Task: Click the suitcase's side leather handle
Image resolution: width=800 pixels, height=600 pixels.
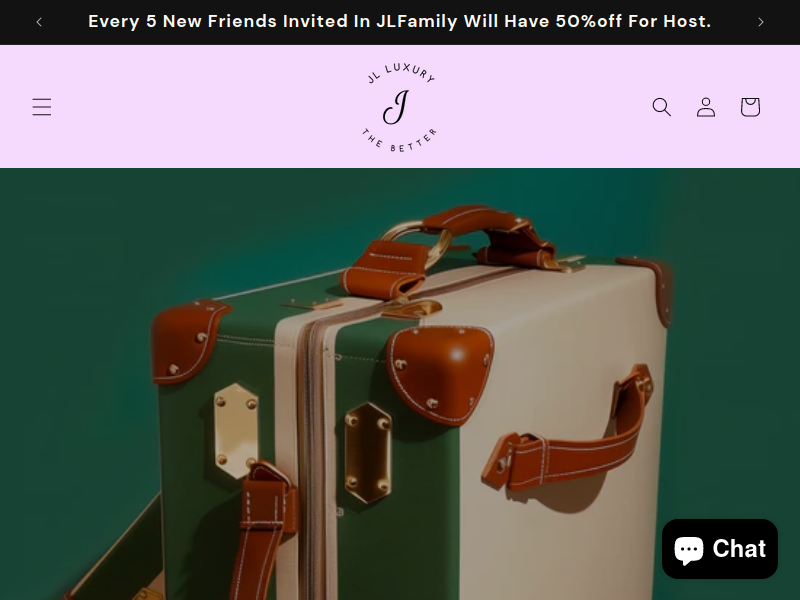Action: coord(566,438)
